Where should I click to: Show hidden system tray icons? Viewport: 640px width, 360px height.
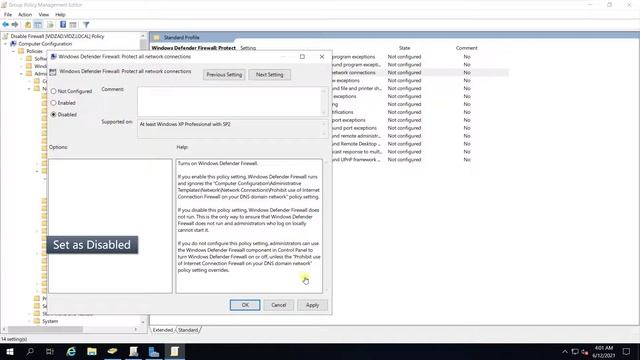(564, 352)
